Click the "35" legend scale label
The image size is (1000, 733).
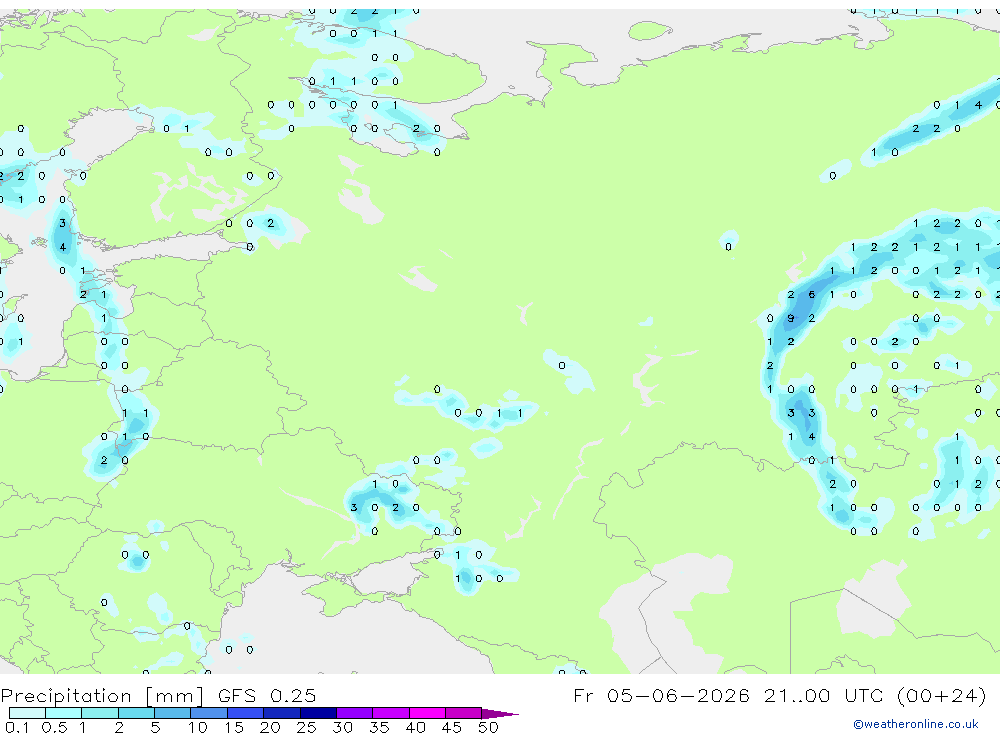379,727
